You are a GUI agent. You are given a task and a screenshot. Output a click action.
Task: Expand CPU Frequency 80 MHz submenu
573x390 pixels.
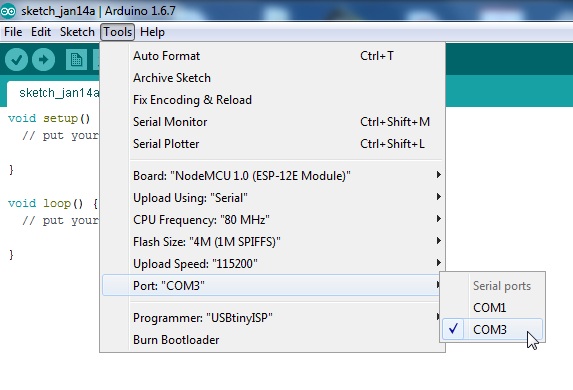(x=272, y=220)
